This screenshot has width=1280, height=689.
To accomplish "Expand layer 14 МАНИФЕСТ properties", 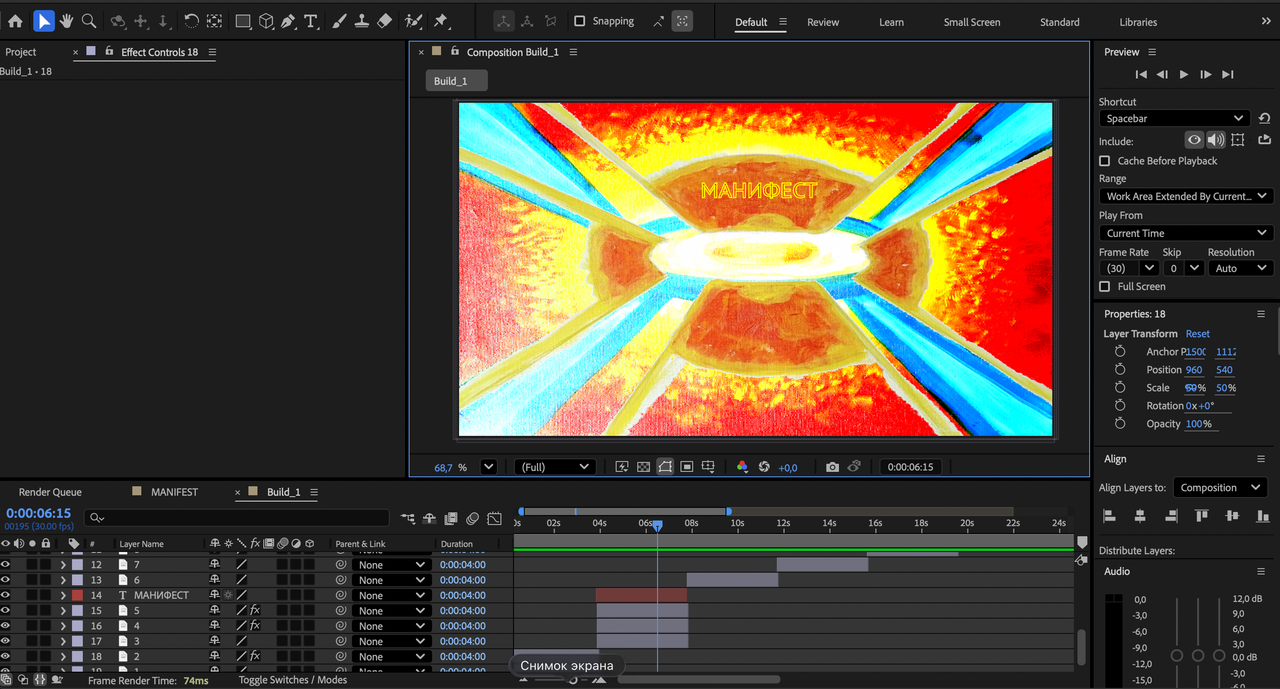I will point(63,595).
